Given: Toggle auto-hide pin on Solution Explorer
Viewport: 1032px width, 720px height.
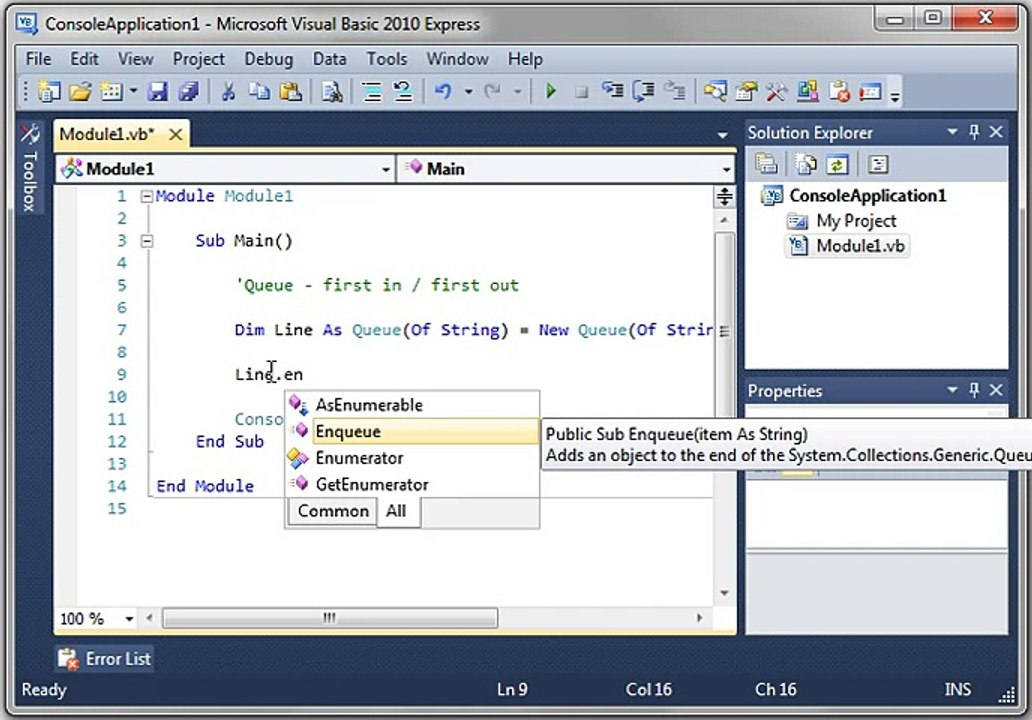Looking at the screenshot, I should pyautogui.click(x=975, y=132).
